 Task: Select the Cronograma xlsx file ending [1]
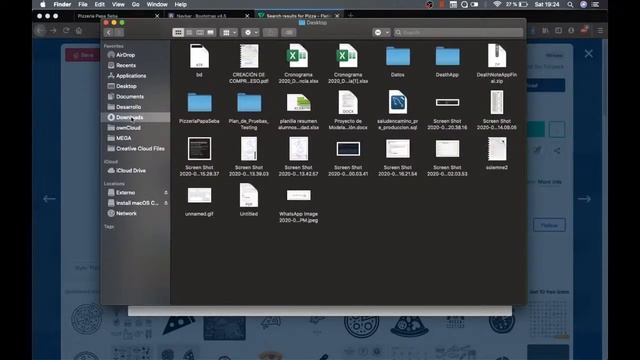click(348, 56)
